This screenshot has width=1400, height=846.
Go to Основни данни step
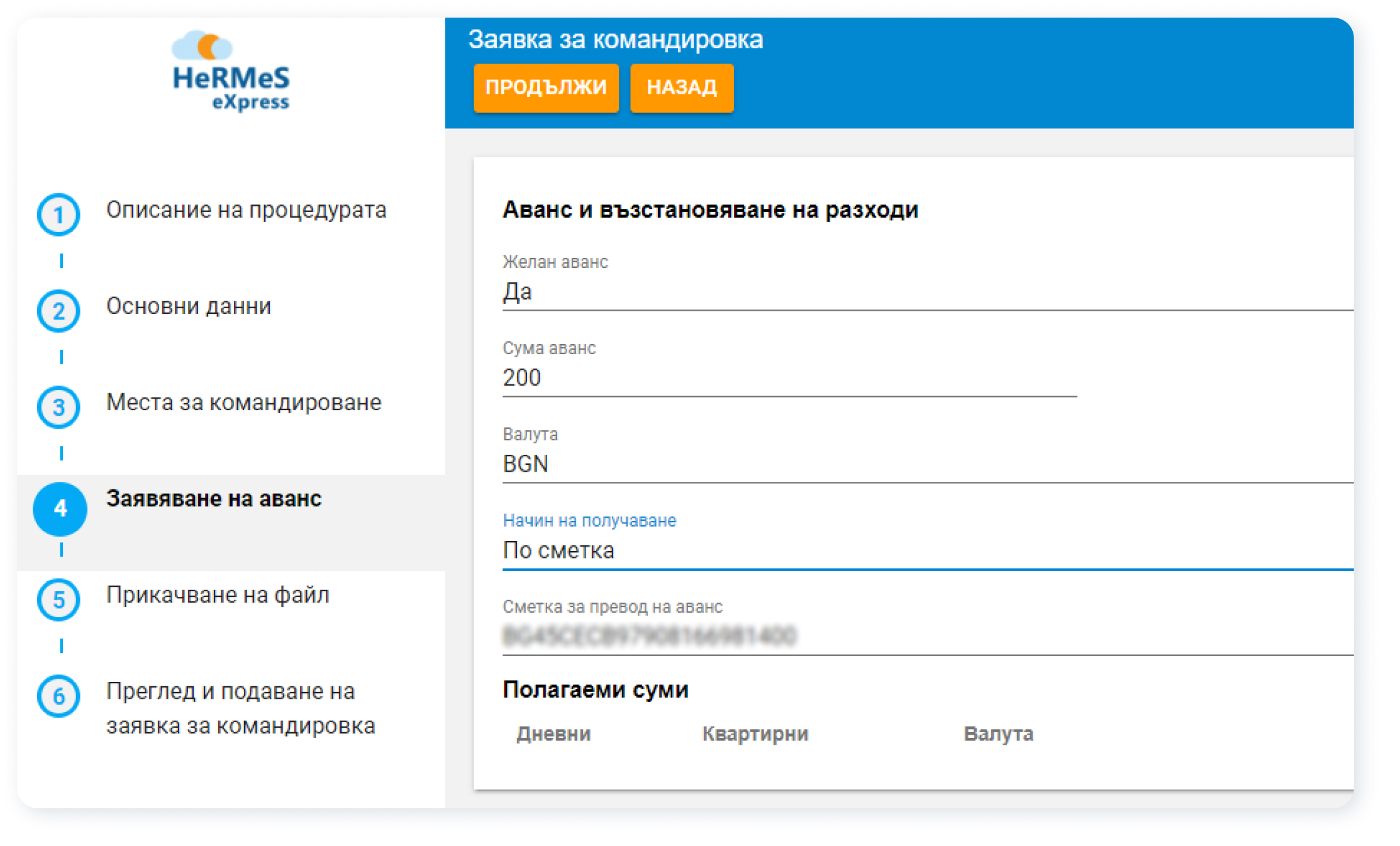pyautogui.click(x=189, y=306)
